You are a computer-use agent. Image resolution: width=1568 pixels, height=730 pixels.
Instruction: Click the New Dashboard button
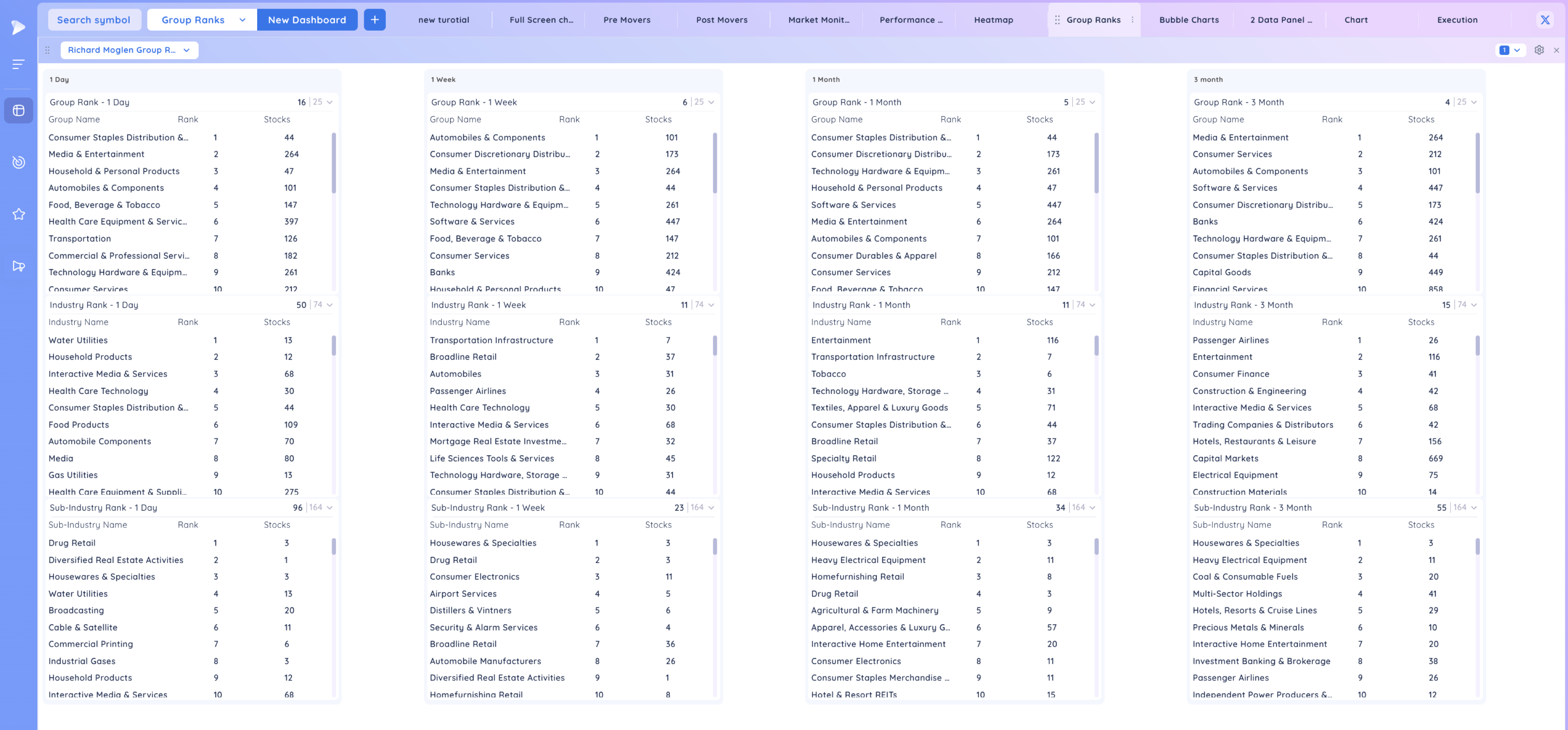(x=307, y=20)
